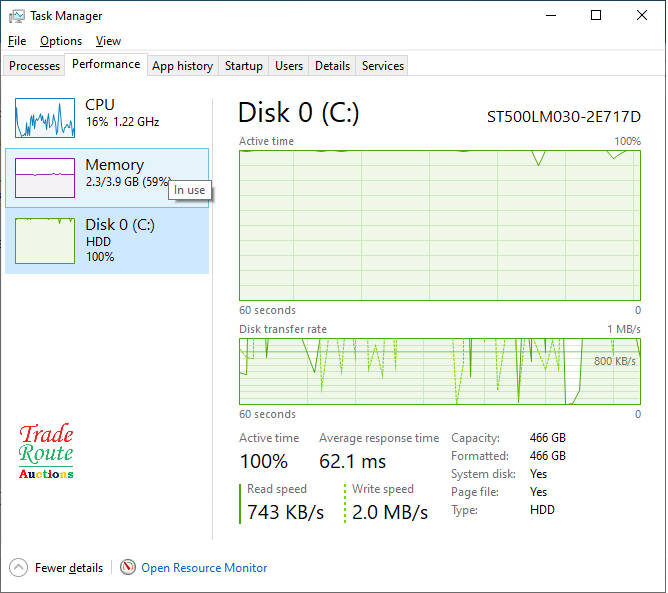The image size is (668, 593).
Task: Switch to the App history tab
Action: coord(182,66)
